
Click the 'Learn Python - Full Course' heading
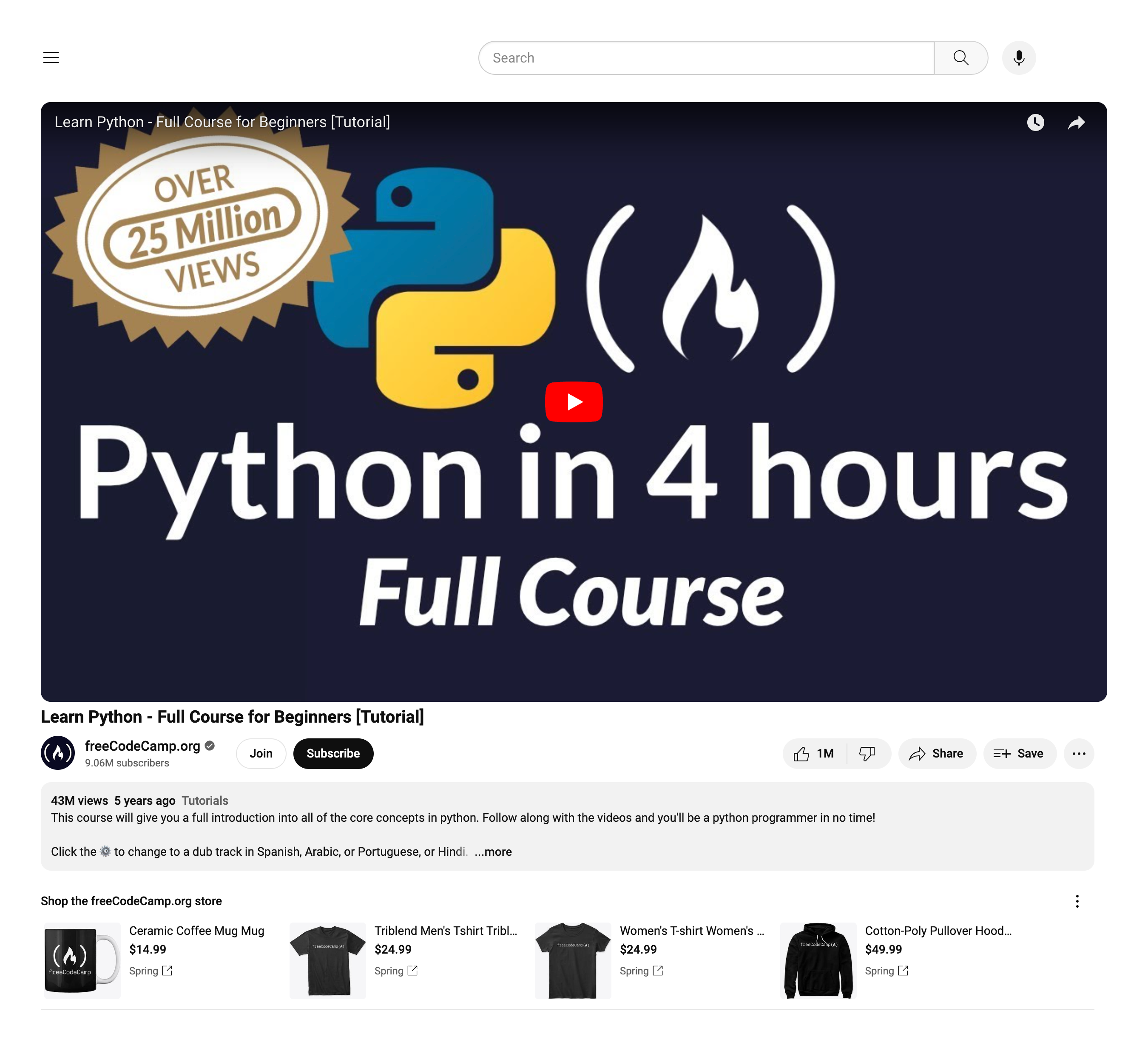click(232, 717)
